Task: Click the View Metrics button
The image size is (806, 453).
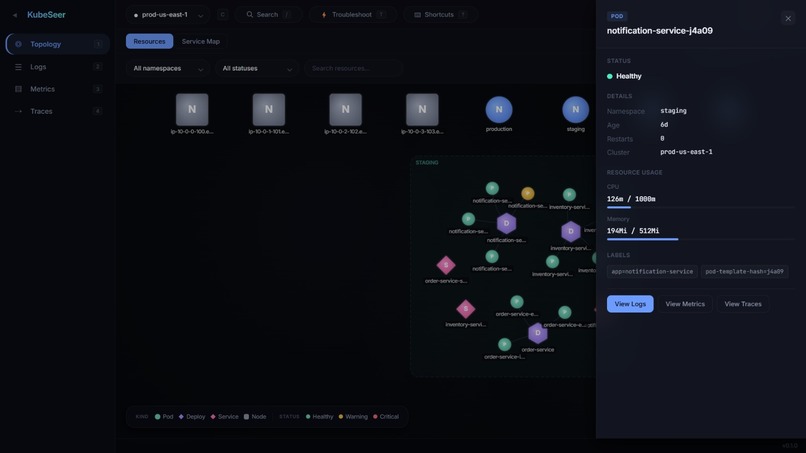Action: pyautogui.click(x=685, y=304)
